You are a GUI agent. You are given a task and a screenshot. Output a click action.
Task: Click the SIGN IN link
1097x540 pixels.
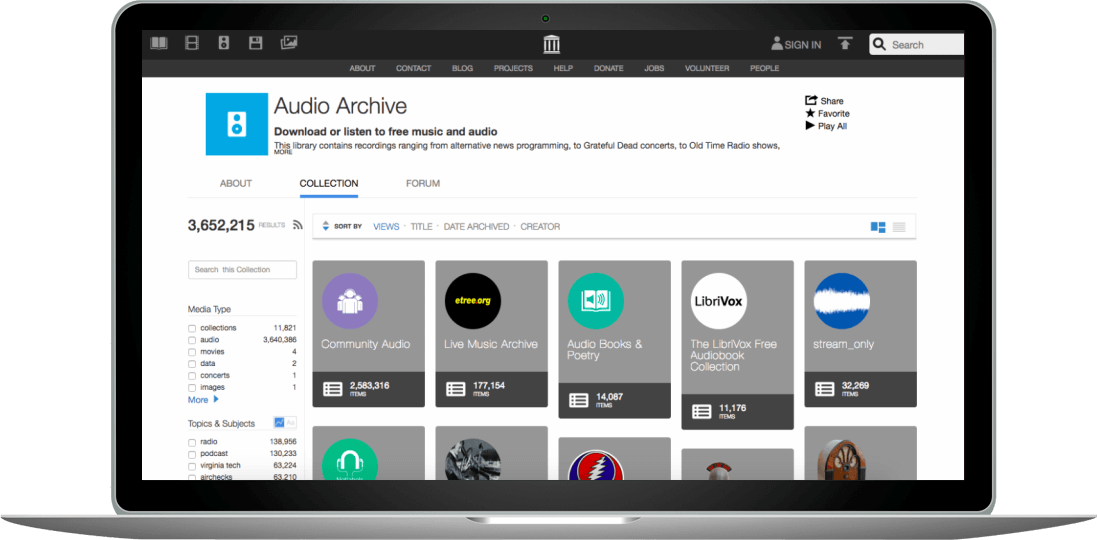pos(802,45)
